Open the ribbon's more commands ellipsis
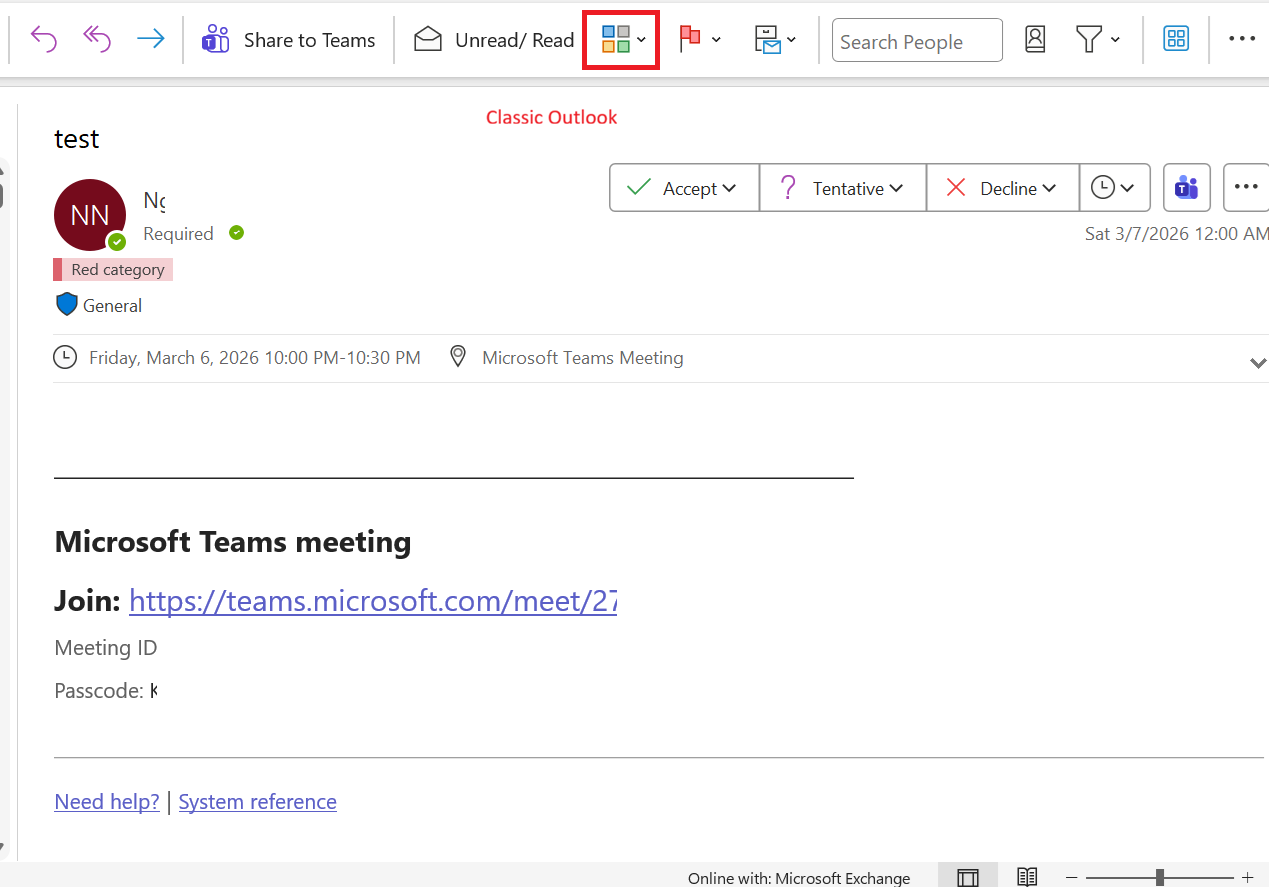This screenshot has height=887, width=1269. [x=1242, y=39]
